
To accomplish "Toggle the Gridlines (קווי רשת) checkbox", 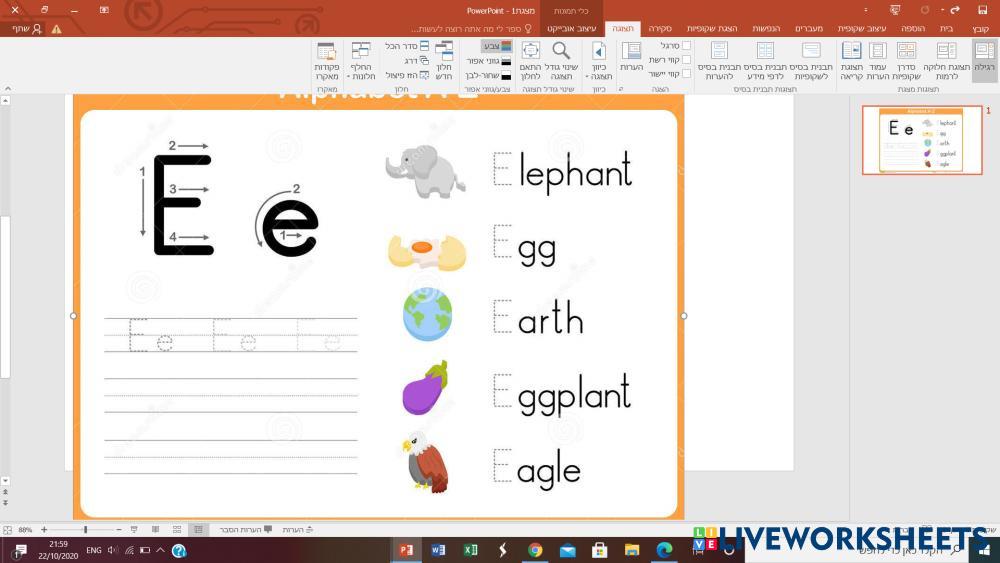I will click(x=686, y=60).
